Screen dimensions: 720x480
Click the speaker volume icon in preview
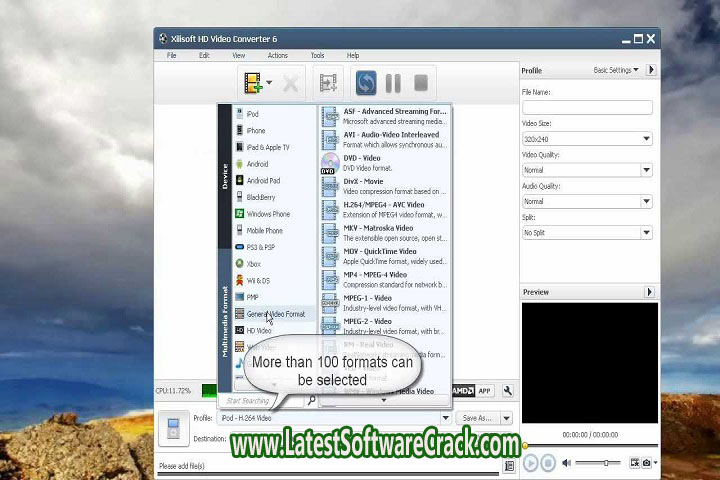pyautogui.click(x=566, y=463)
